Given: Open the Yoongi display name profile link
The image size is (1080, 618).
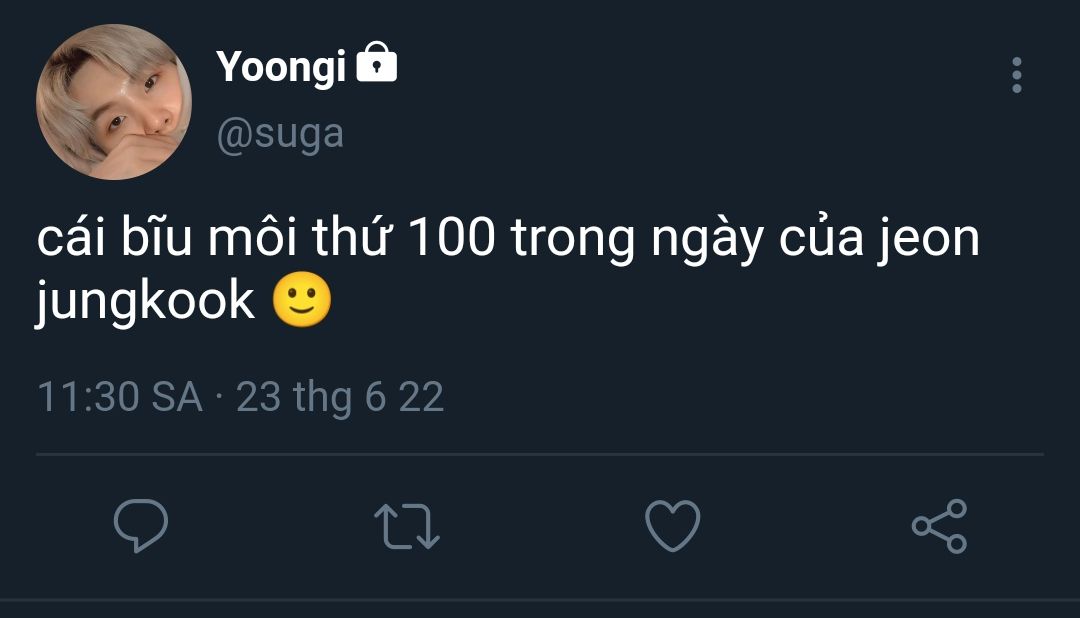Looking at the screenshot, I should click(x=280, y=68).
